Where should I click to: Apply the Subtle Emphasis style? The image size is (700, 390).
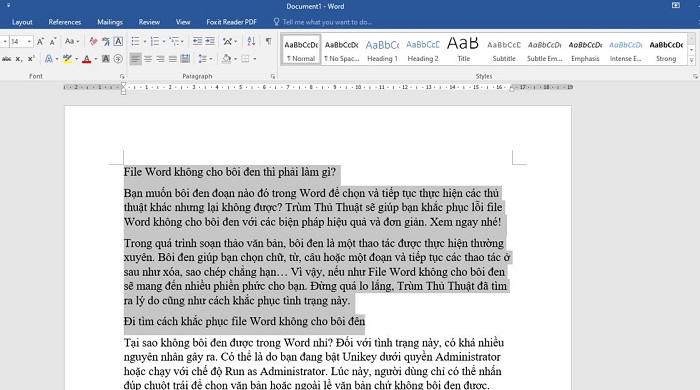[x=545, y=50]
